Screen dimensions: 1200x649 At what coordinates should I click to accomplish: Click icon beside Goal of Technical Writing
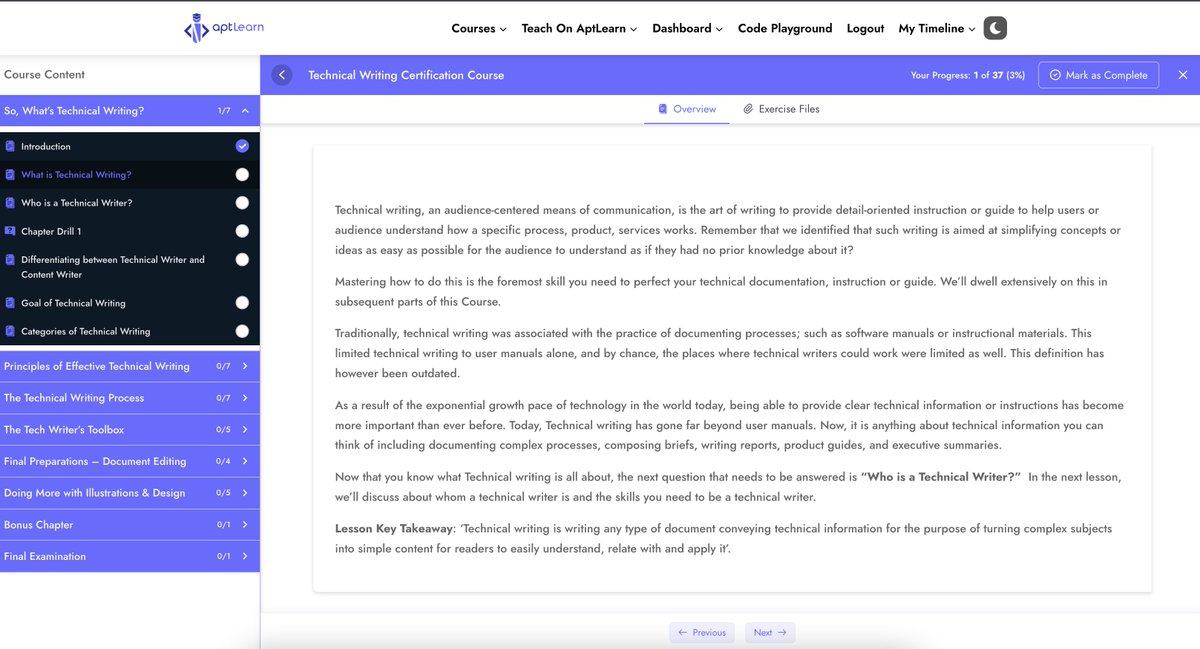pyautogui.click(x=10, y=303)
